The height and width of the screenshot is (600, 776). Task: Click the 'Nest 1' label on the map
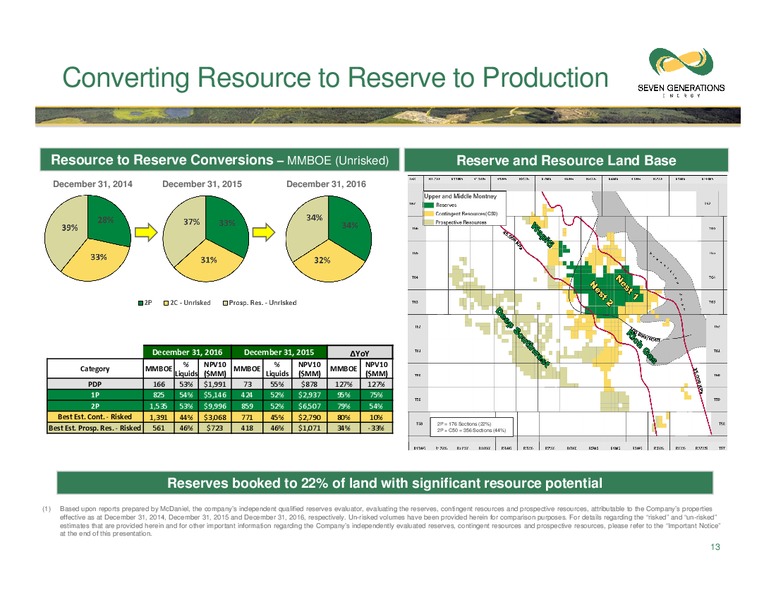point(627,288)
